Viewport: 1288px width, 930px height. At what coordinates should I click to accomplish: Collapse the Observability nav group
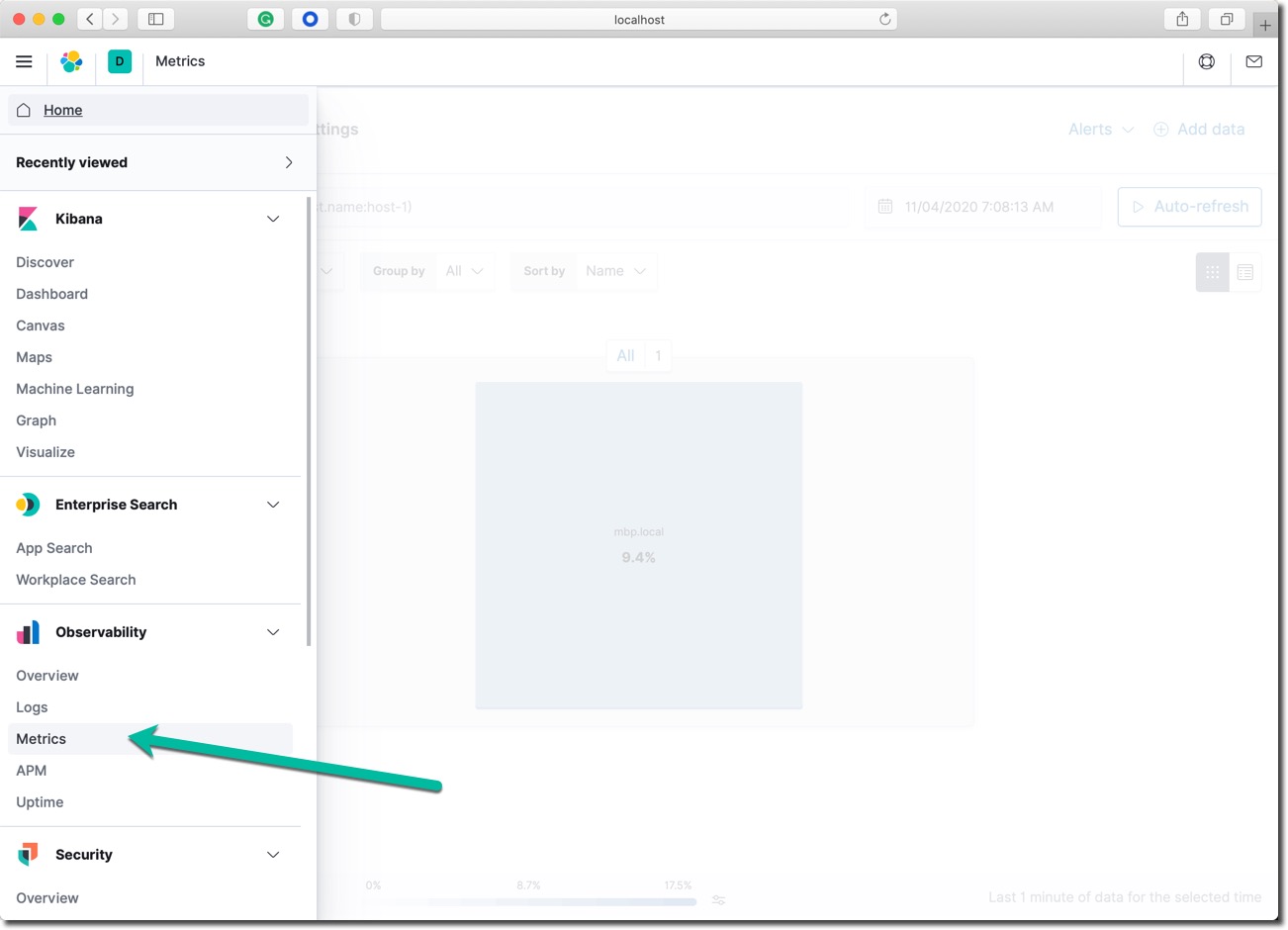pyautogui.click(x=273, y=632)
